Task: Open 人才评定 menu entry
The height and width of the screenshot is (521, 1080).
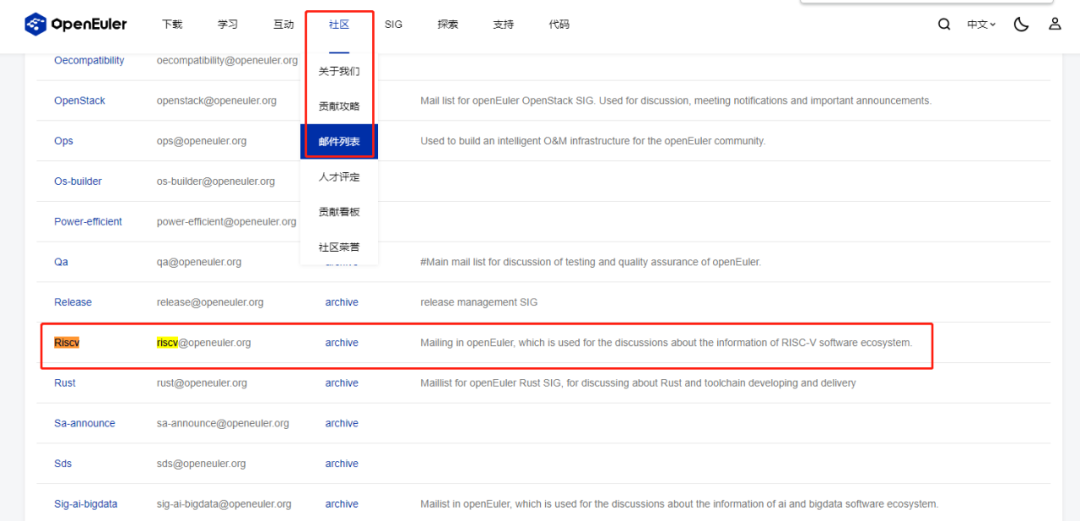Action: (x=339, y=177)
